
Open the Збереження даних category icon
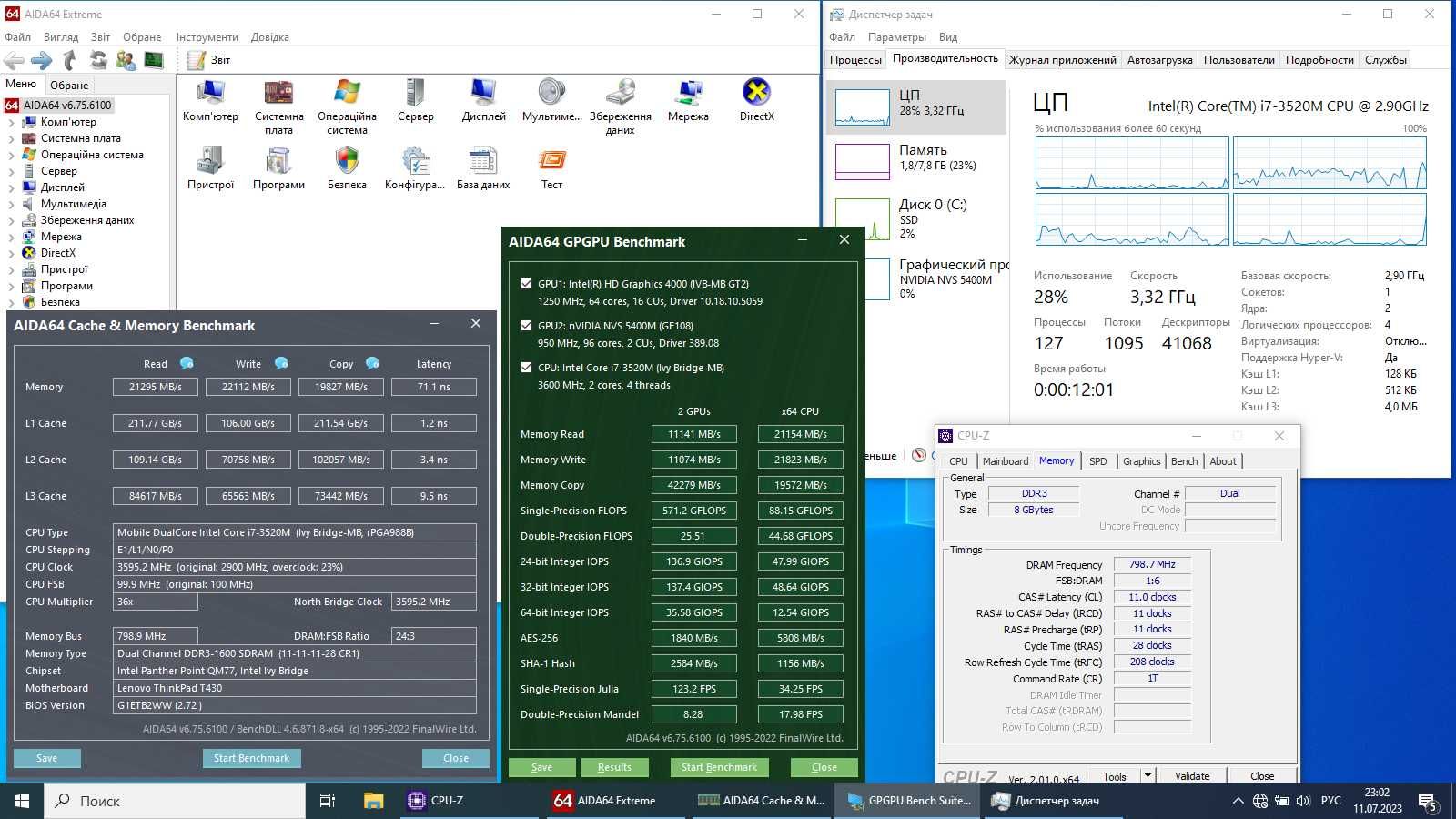(620, 106)
